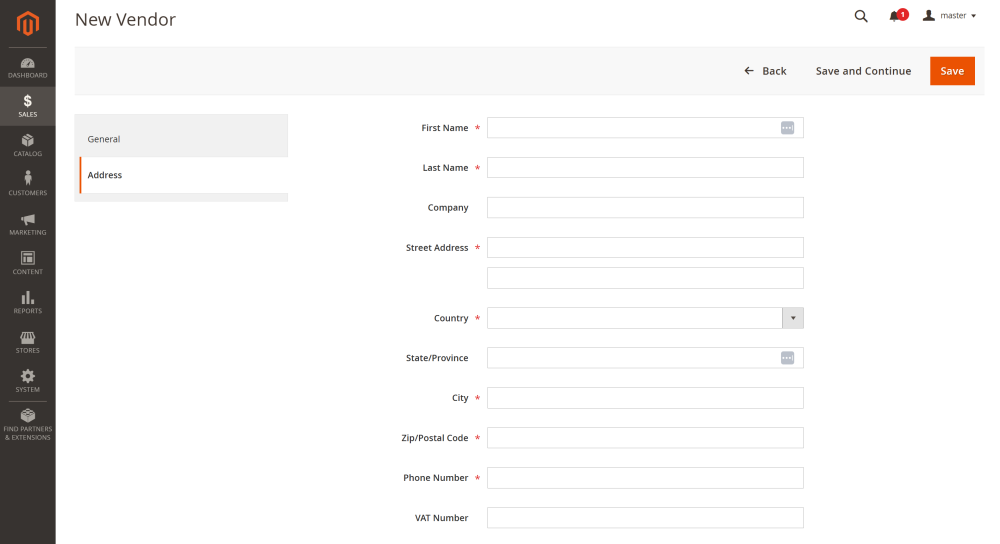
Task: Click the autofill icon in First Name
Action: pos(788,128)
